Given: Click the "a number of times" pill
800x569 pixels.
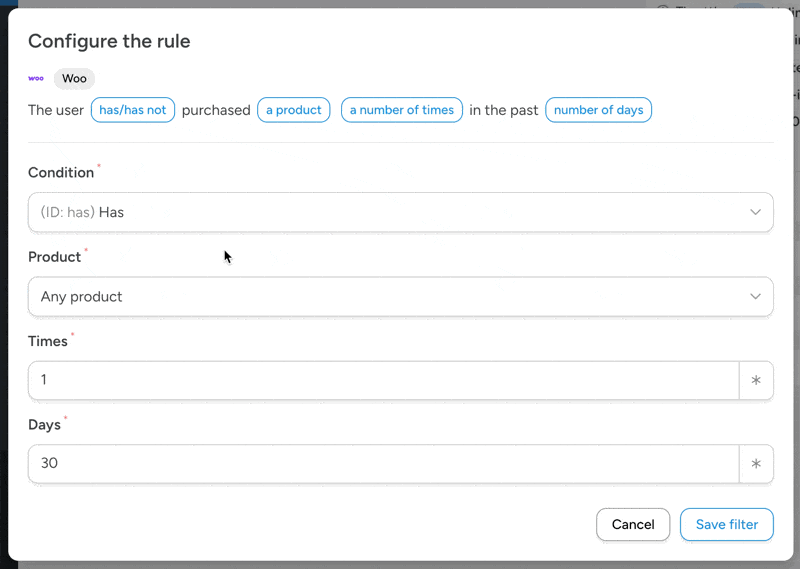Looking at the screenshot, I should [401, 110].
